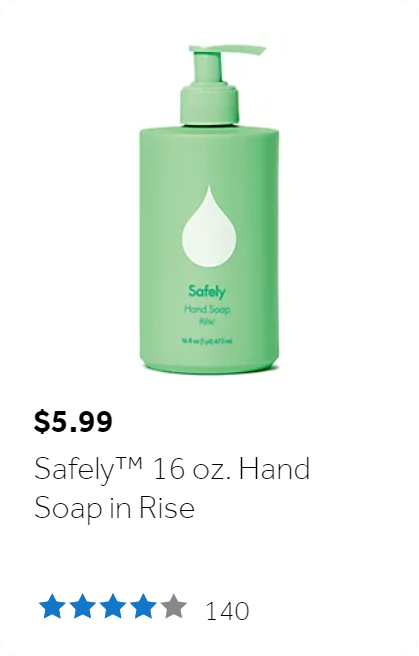The image size is (419, 656).
Task: Open the Safely hand soap product image
Action: tap(209, 209)
